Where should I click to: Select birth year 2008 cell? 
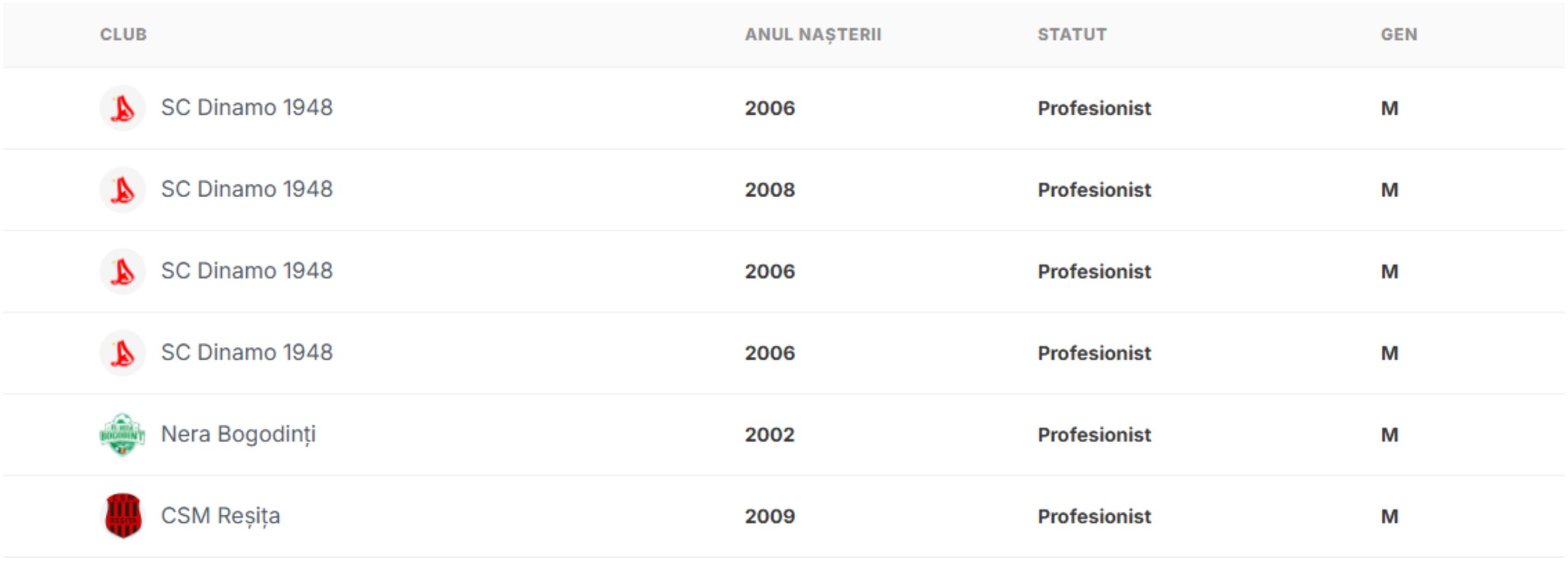(770, 189)
